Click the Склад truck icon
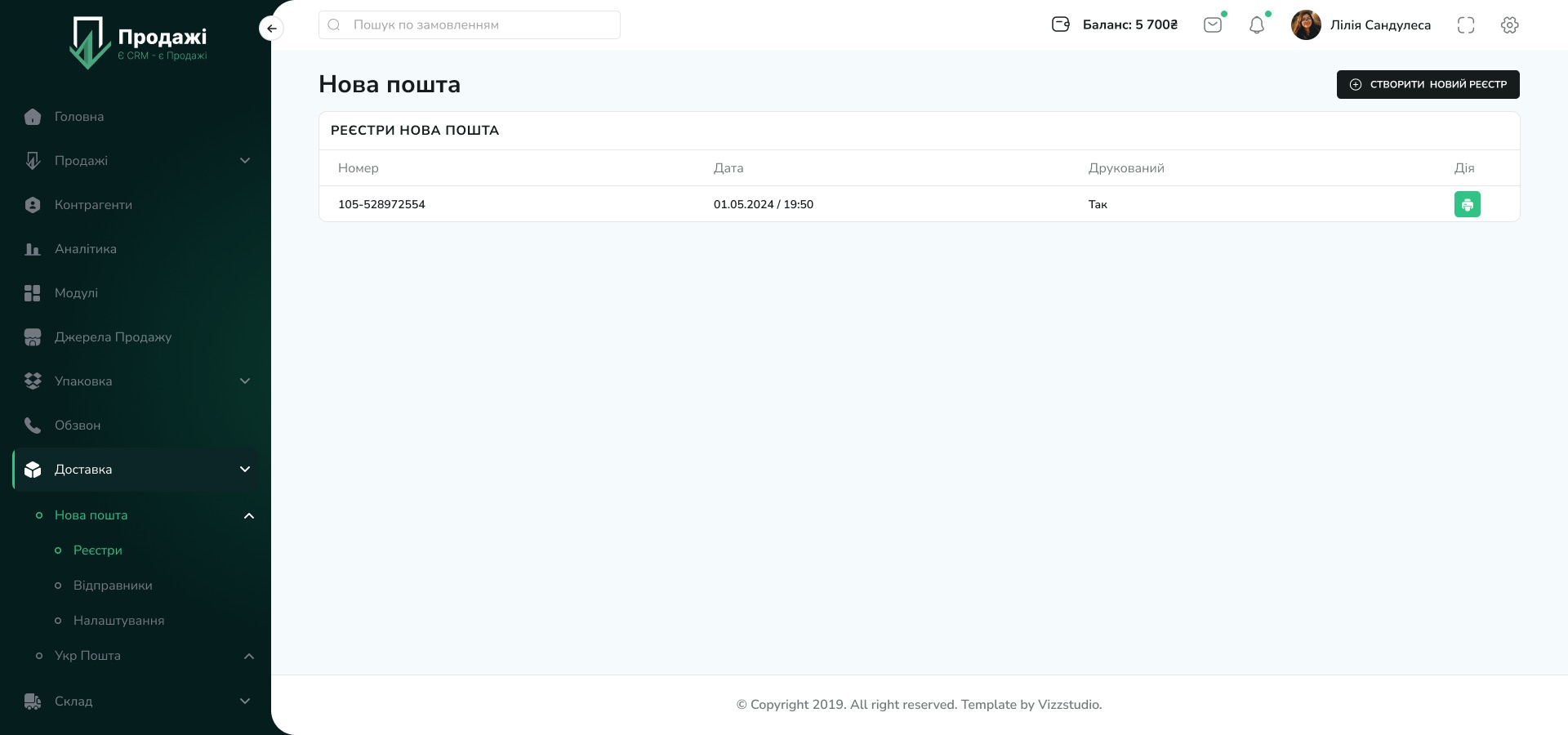 [x=33, y=702]
